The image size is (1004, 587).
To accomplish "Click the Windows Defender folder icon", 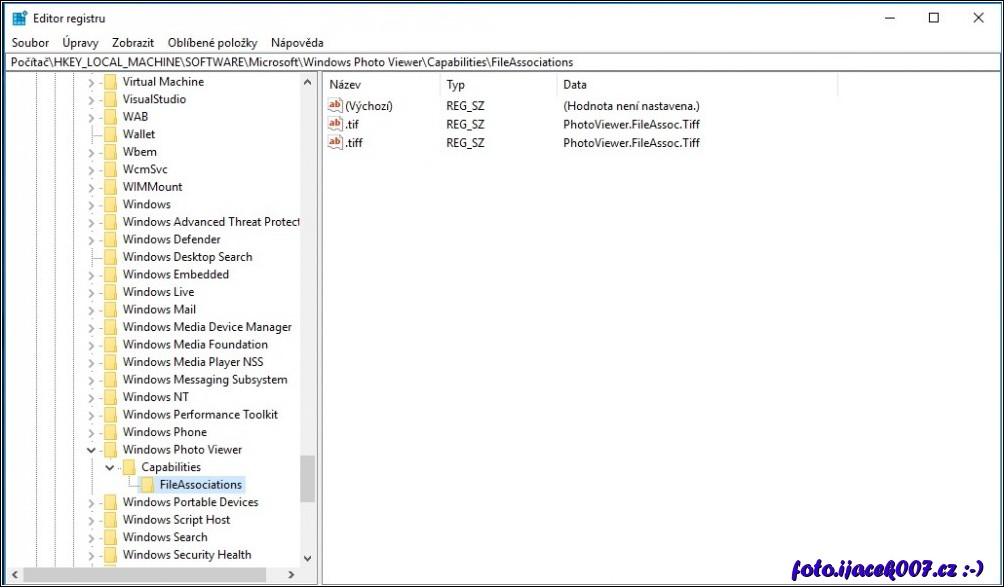I will [x=110, y=240].
